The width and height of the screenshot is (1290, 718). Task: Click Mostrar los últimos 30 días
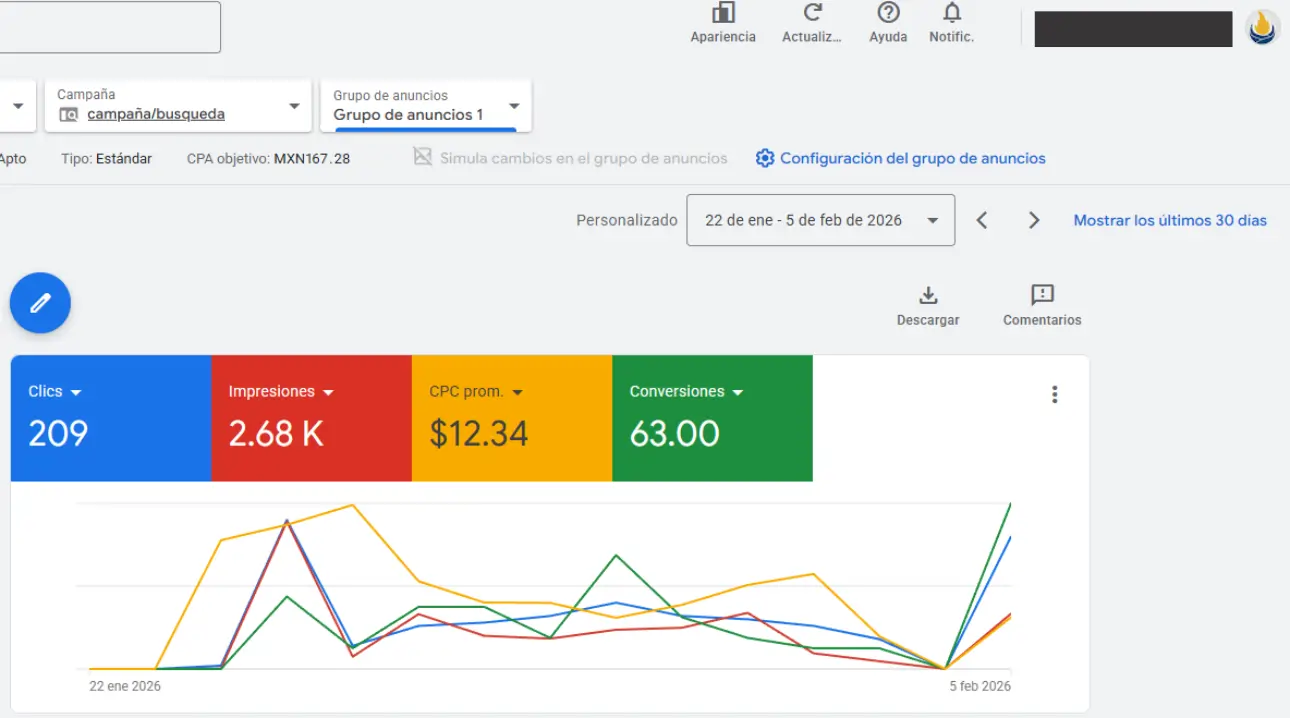point(1170,220)
